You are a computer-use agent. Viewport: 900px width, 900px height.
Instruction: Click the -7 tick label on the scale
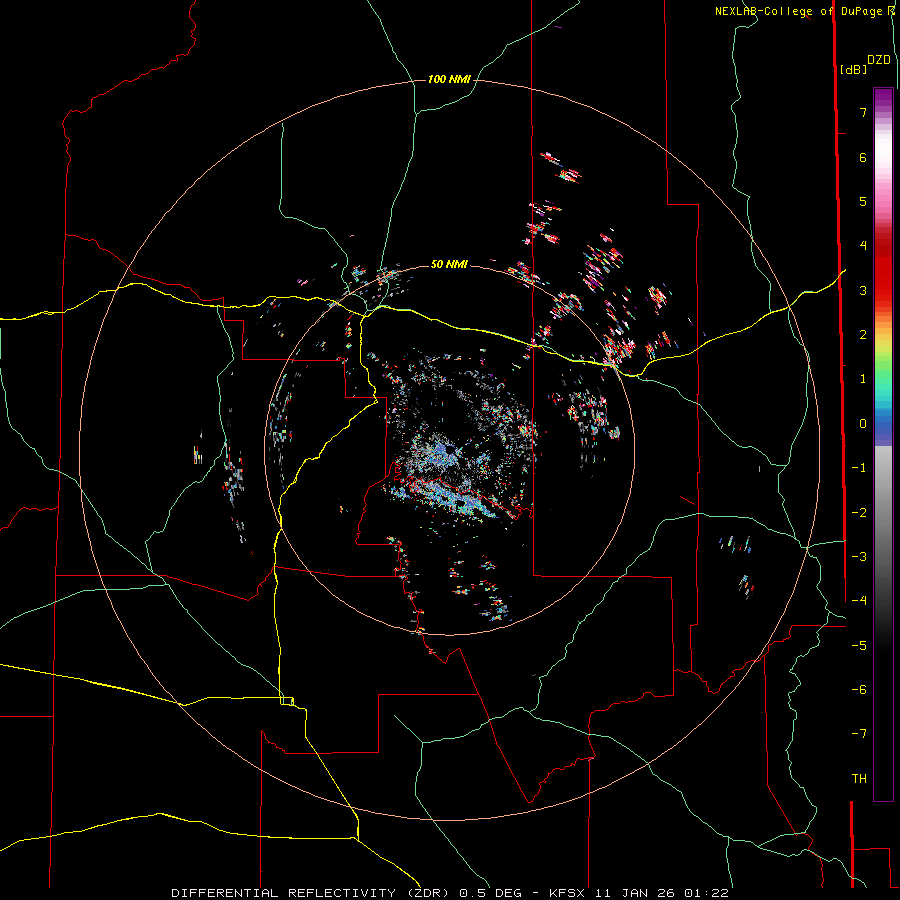pos(859,734)
